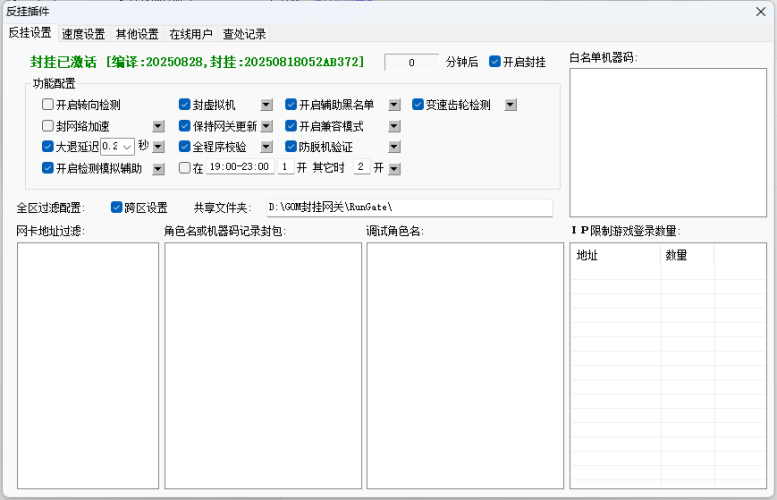Enable the 开启转向检测 checkbox
Screen dimensions: 777x500
click(48, 104)
